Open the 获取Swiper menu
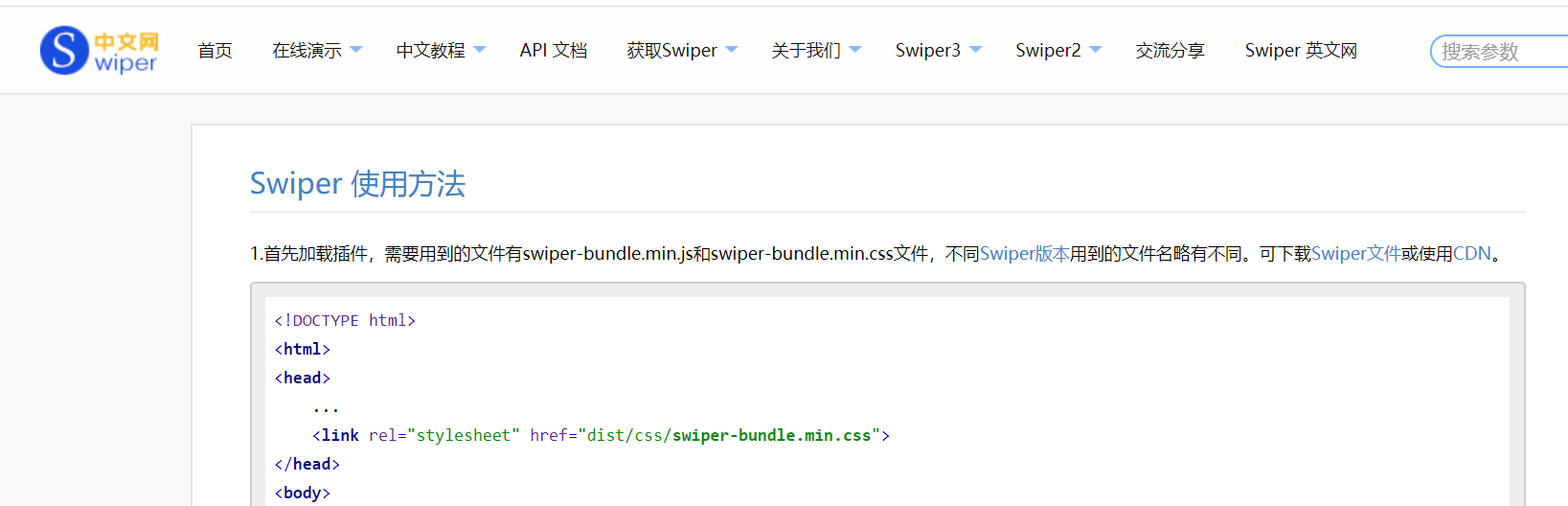Image resolution: width=1568 pixels, height=506 pixels. [x=671, y=51]
